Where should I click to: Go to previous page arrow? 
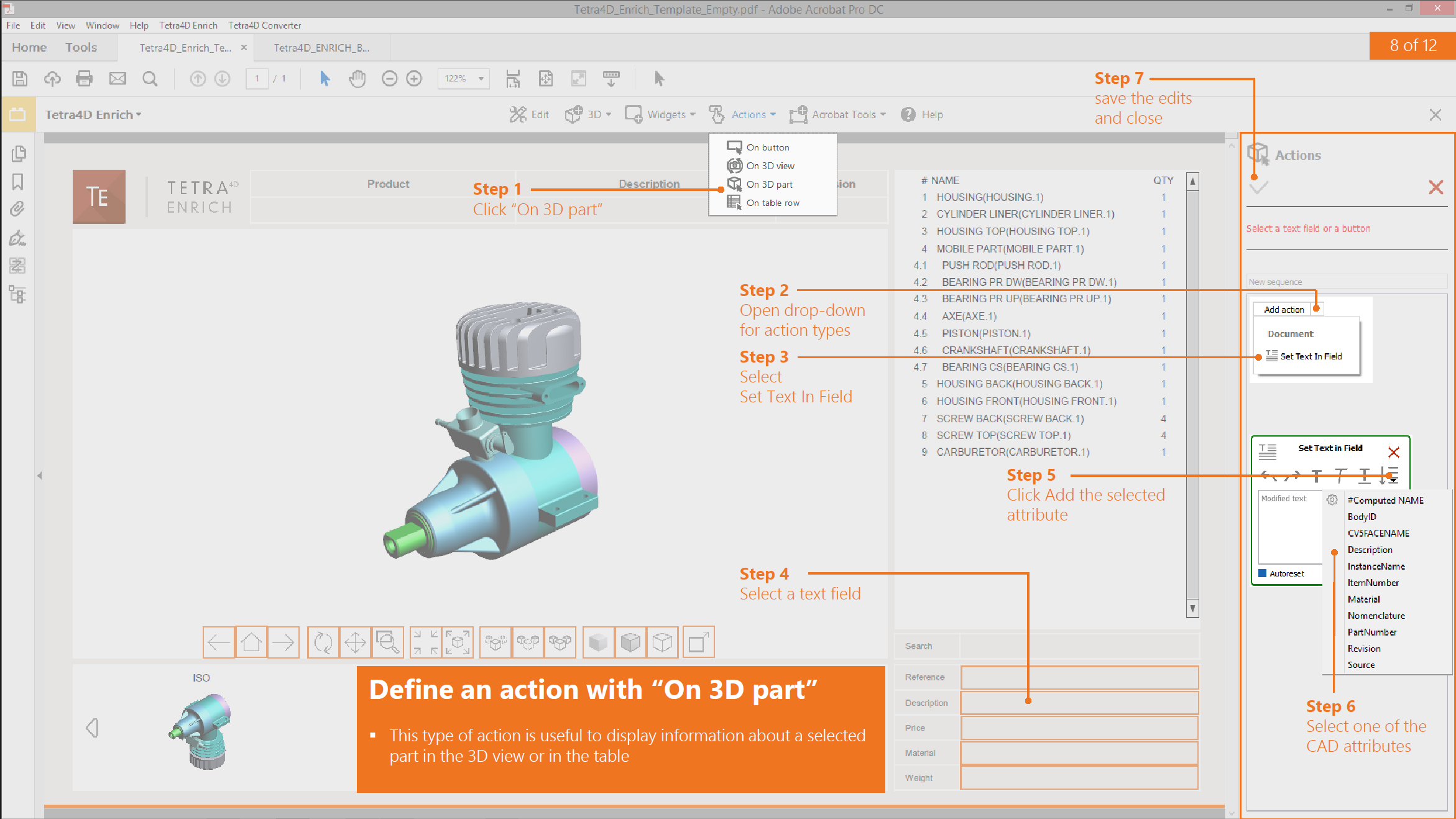tap(198, 78)
